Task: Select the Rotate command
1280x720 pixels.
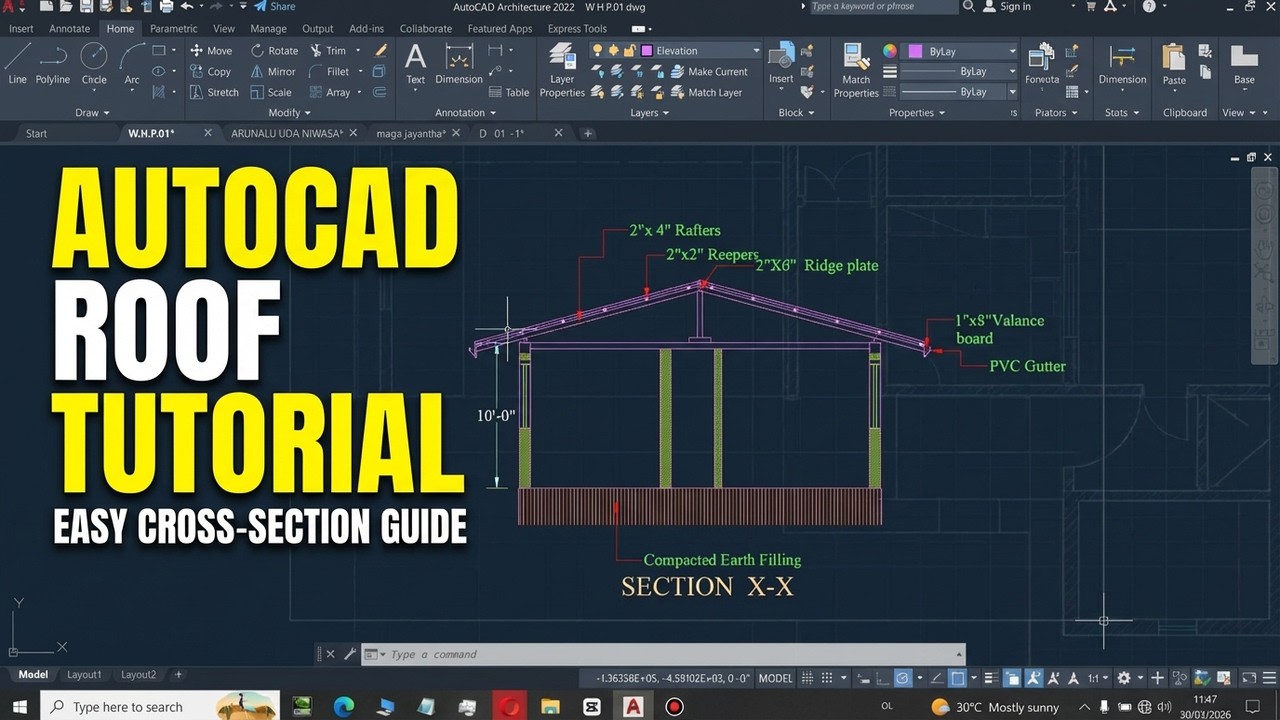Action: coord(274,51)
